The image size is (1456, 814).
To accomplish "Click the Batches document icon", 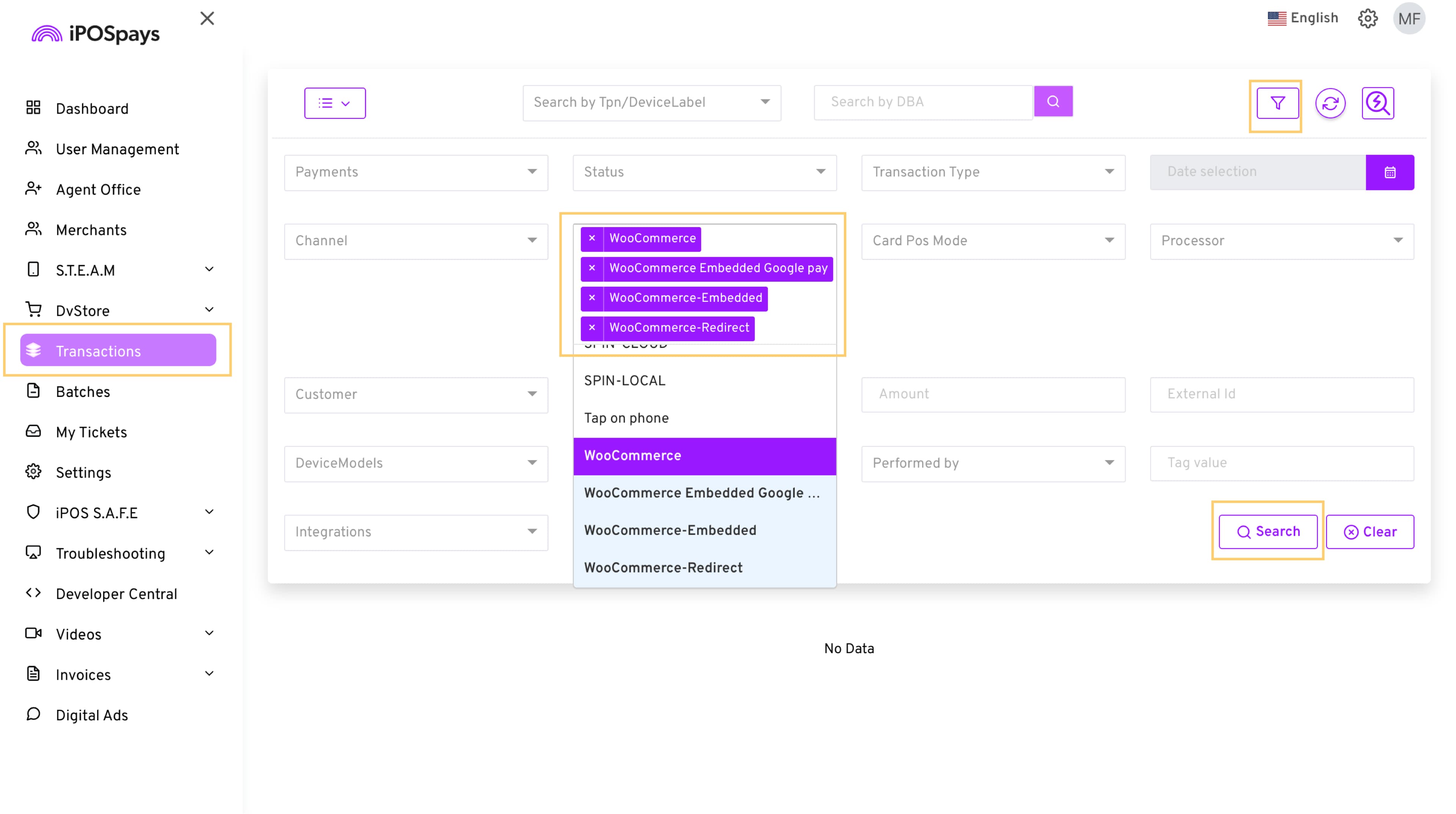I will pyautogui.click(x=33, y=391).
